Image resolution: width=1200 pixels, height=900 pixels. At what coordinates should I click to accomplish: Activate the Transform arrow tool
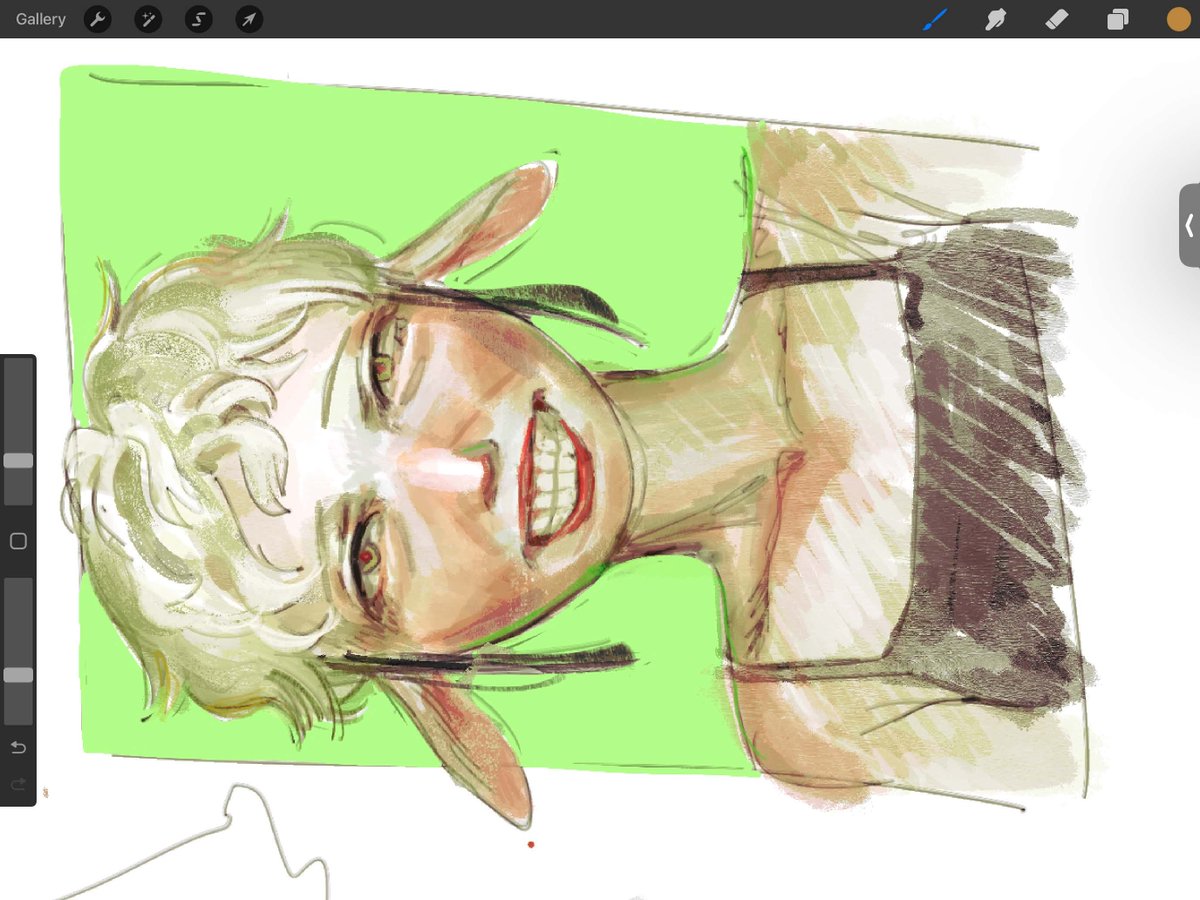pos(249,19)
